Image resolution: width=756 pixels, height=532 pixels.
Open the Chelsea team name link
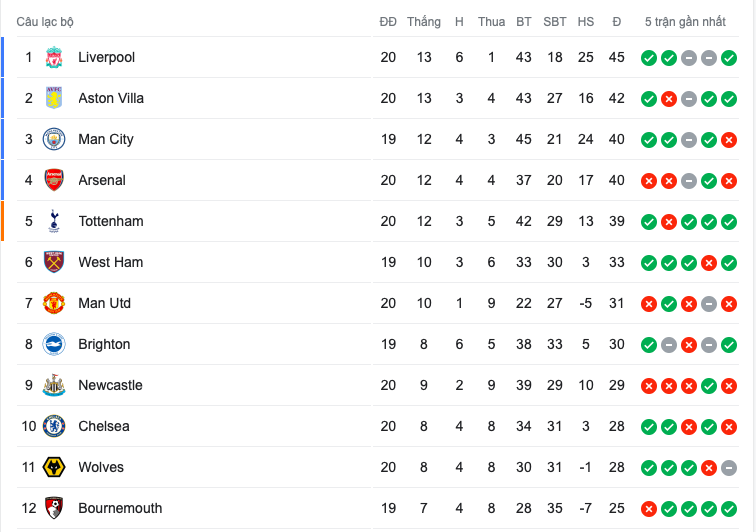pyautogui.click(x=104, y=426)
